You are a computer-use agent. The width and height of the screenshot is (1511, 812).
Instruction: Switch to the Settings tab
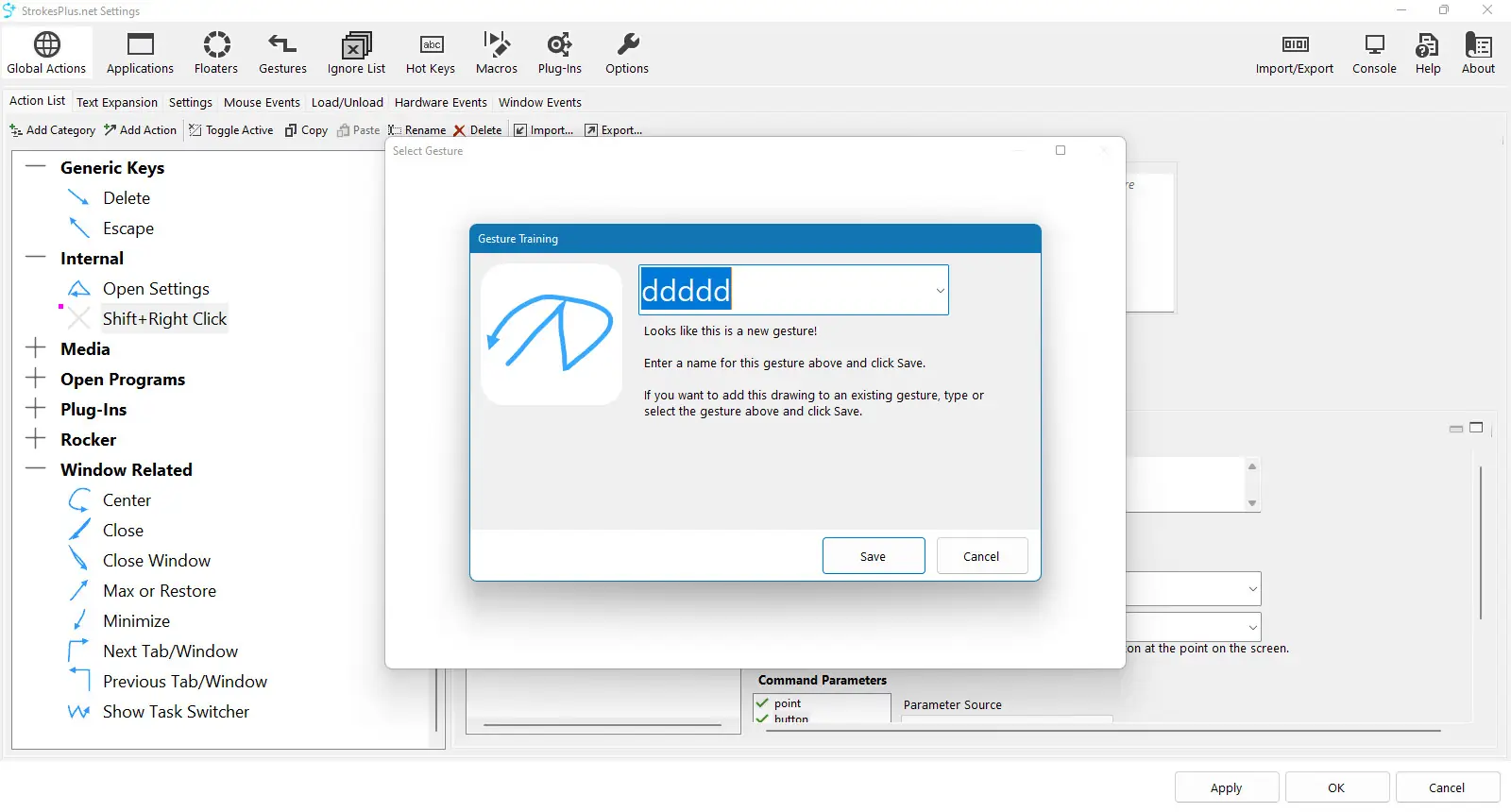191,102
